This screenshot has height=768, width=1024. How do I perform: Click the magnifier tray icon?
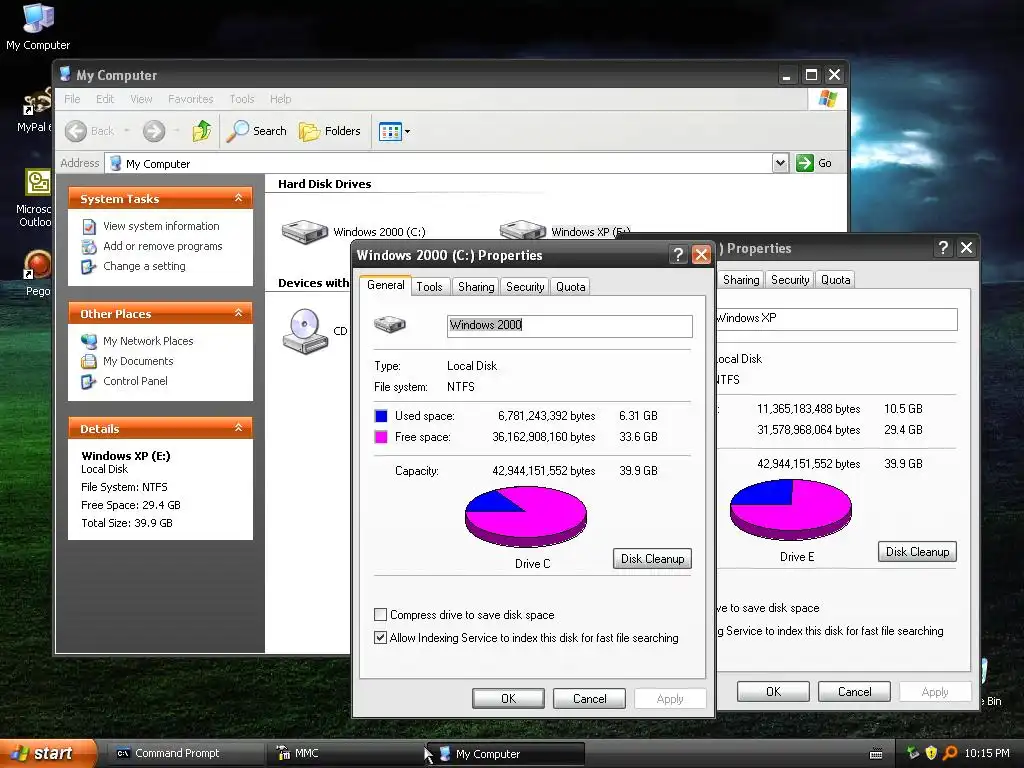tap(950, 753)
